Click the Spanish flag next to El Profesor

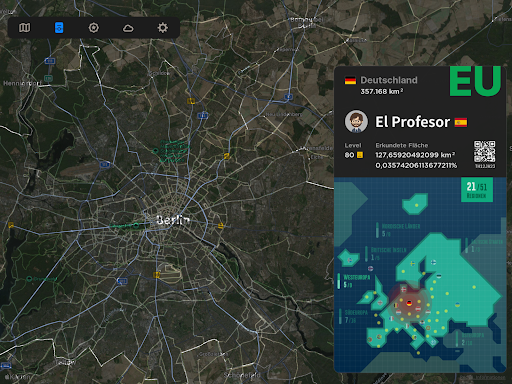pos(461,122)
